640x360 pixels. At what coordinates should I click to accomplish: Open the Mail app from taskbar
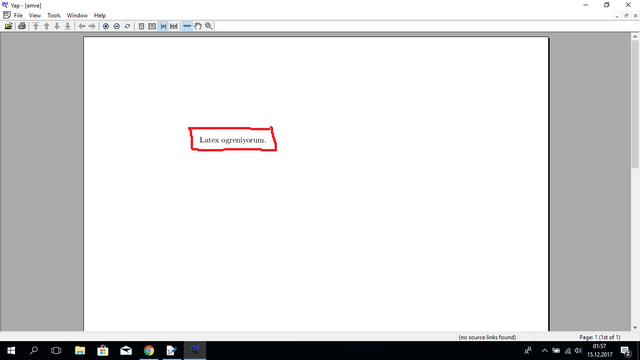pyautogui.click(x=126, y=351)
